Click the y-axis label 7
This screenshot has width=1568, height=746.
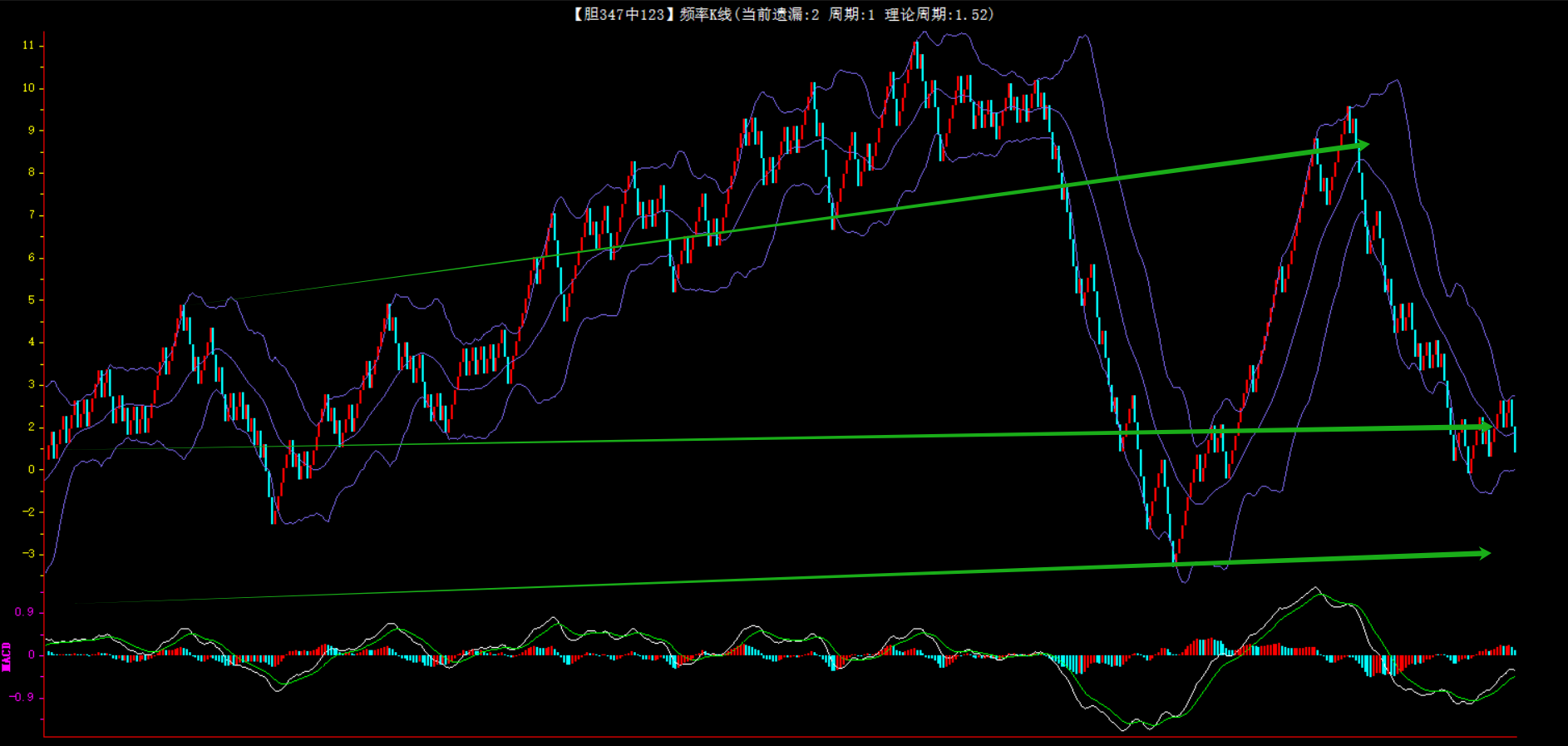click(32, 215)
